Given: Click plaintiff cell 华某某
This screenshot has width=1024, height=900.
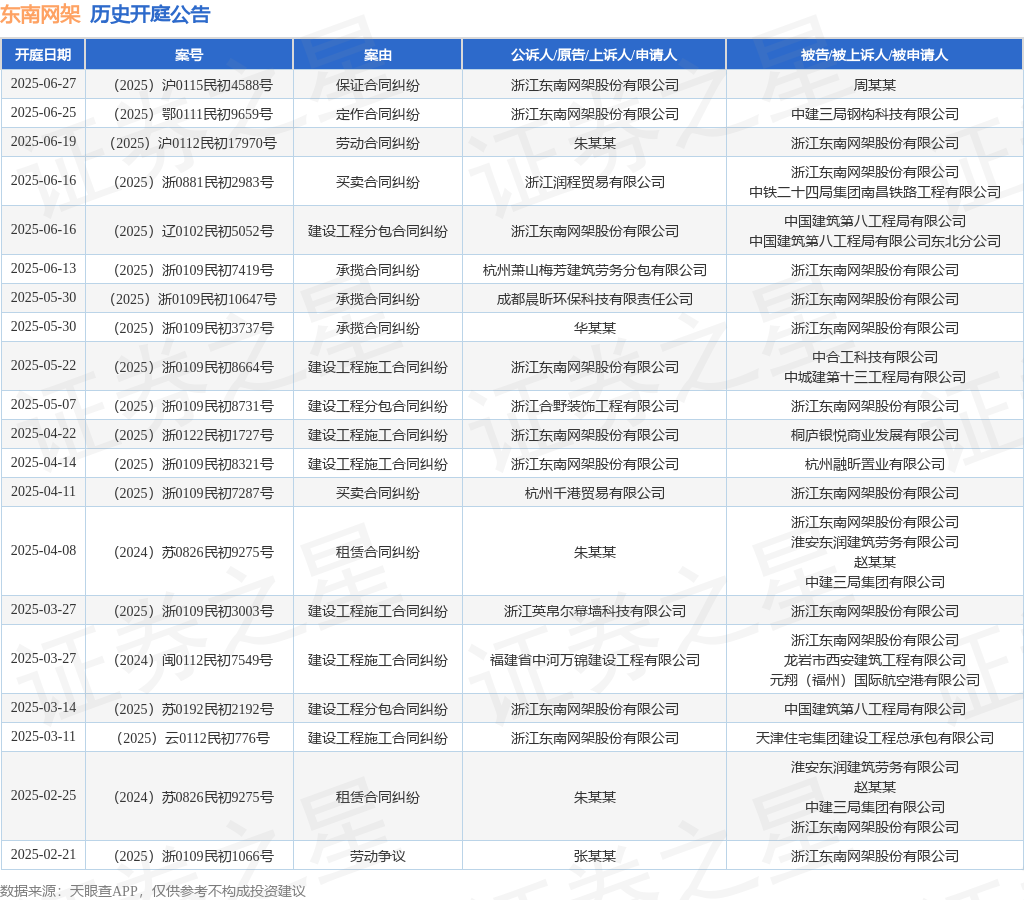Looking at the screenshot, I should [594, 327].
